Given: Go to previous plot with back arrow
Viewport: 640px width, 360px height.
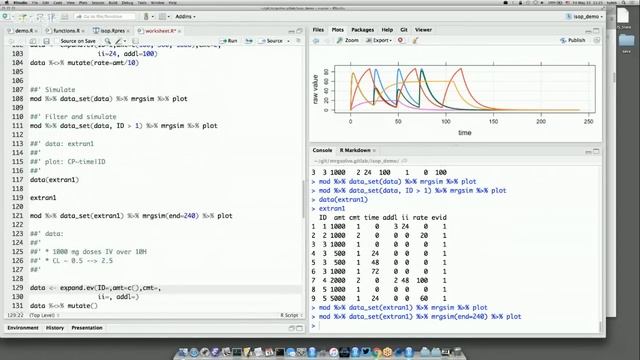Looking at the screenshot, I should [x=316, y=40].
